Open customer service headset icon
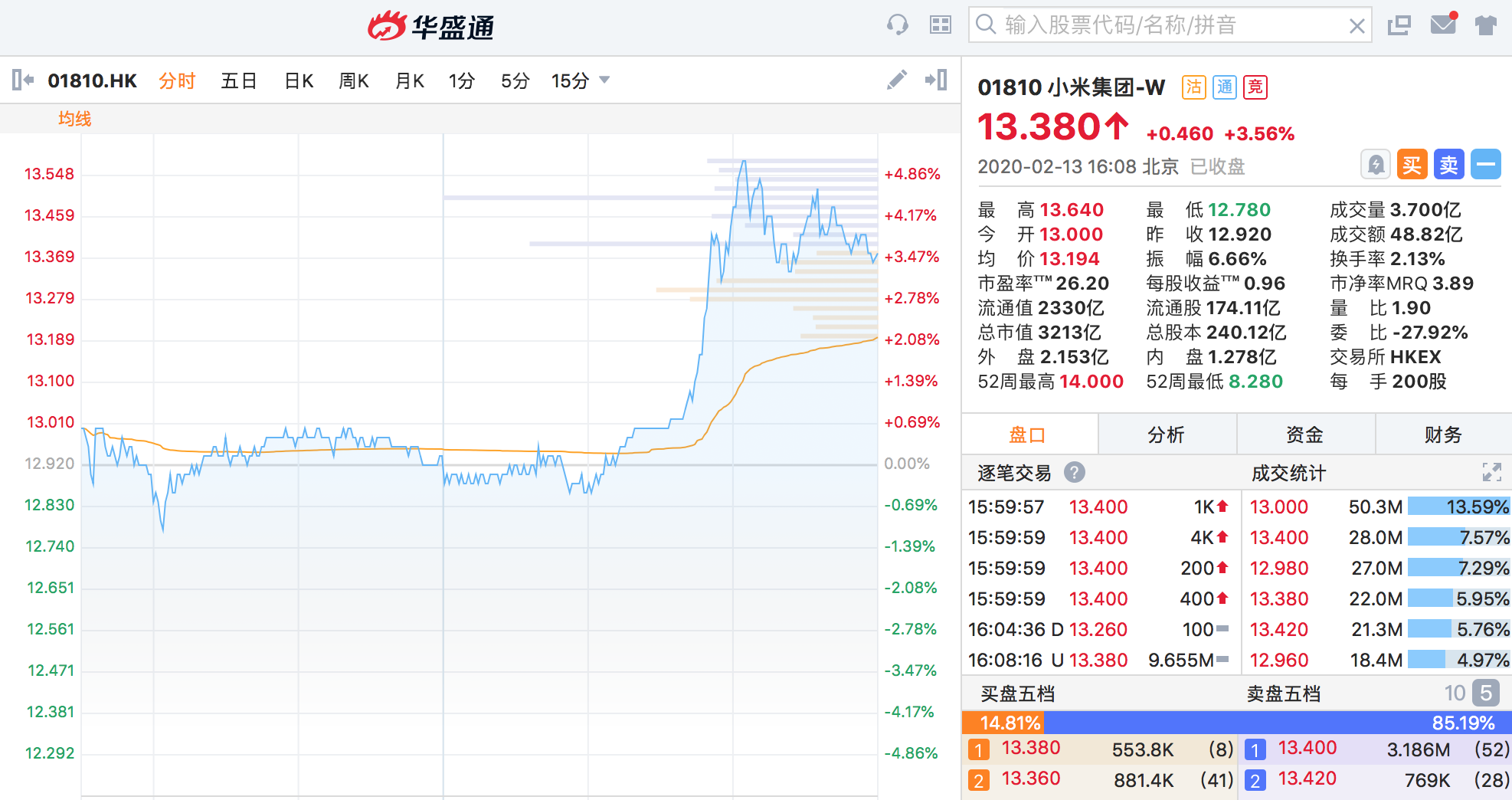This screenshot has width=1512, height=800. (x=897, y=25)
